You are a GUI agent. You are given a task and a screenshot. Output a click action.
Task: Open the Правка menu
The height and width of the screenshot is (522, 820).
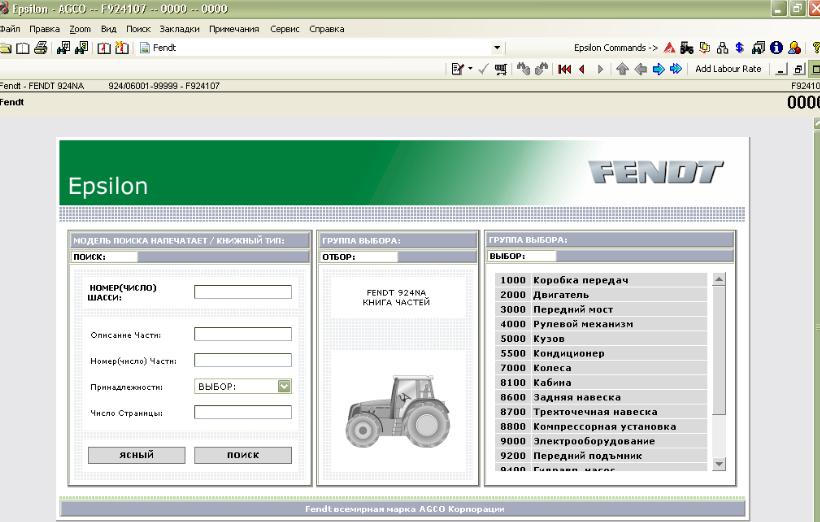[44, 29]
